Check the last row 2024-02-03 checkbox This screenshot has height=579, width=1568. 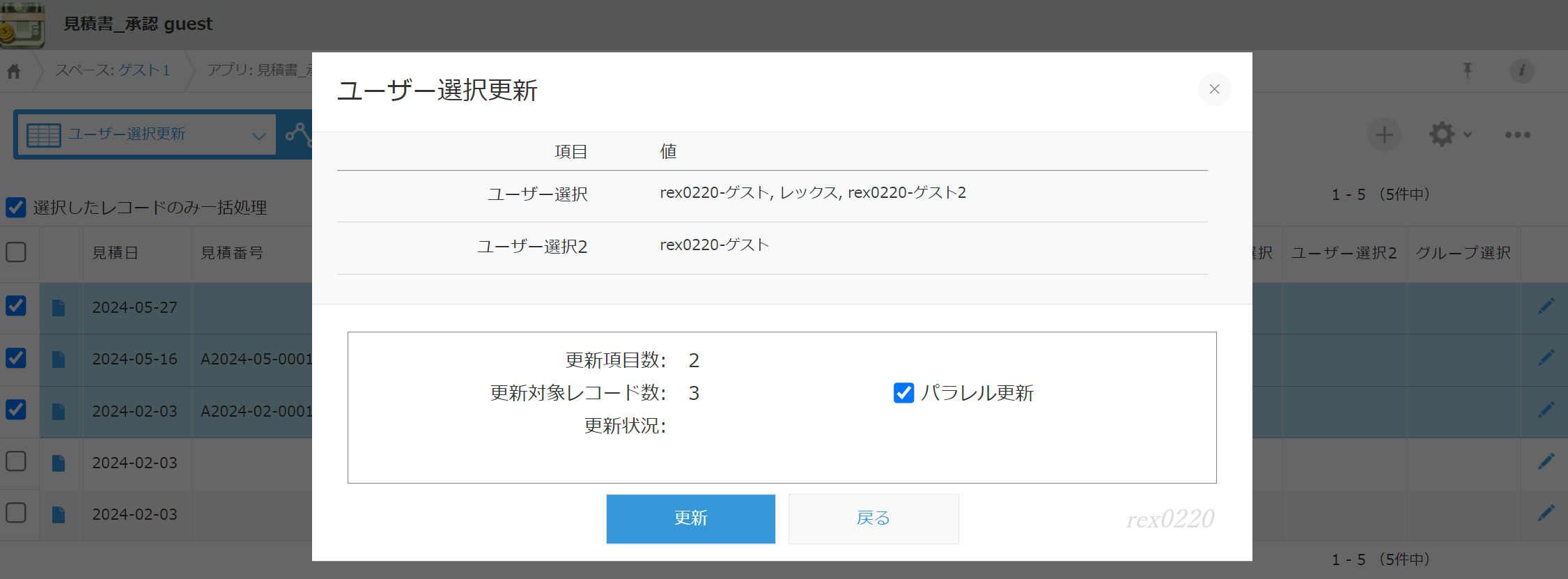tap(16, 513)
